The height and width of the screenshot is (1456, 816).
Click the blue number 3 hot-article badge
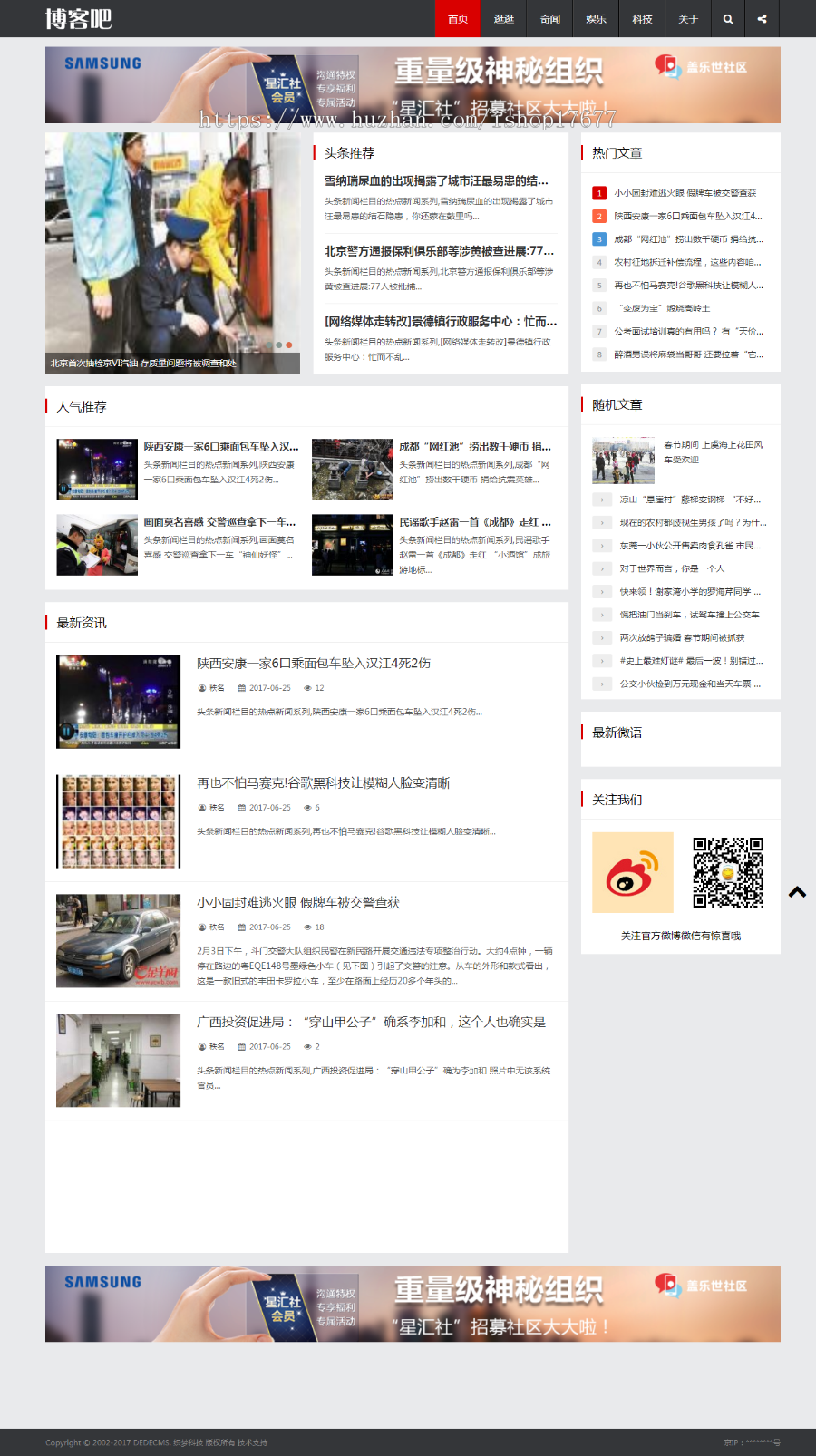click(599, 239)
